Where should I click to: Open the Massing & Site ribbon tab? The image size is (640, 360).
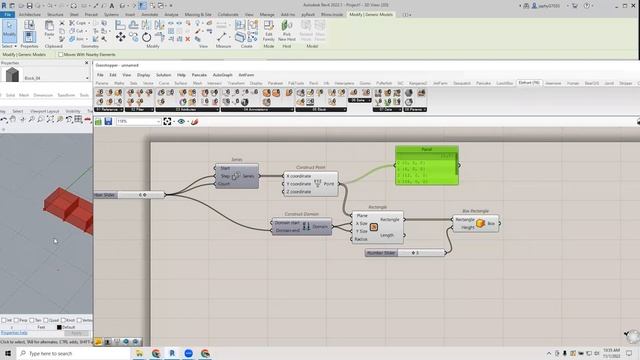pyautogui.click(x=198, y=15)
